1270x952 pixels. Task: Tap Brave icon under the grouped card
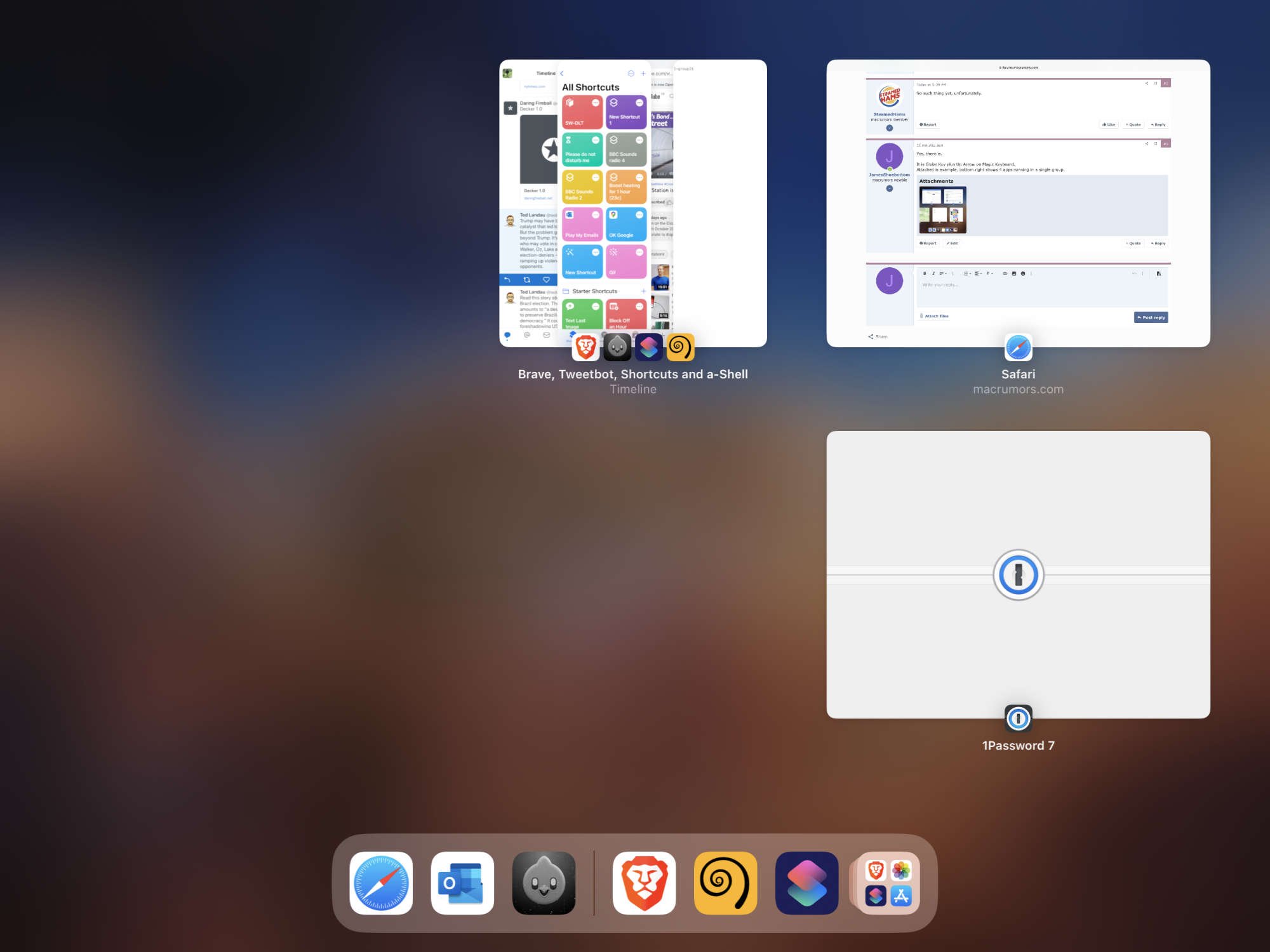(585, 347)
